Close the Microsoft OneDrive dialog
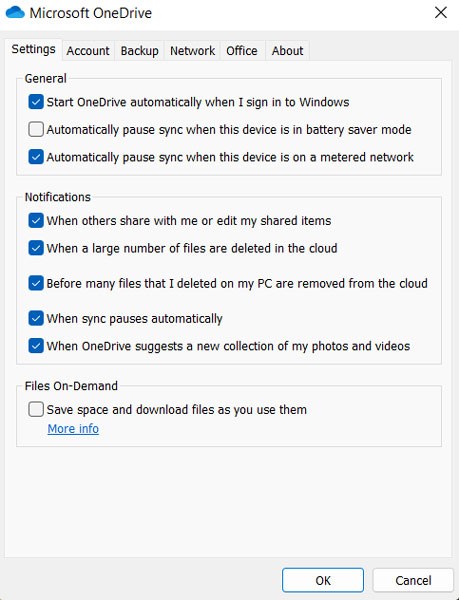This screenshot has height=600, width=459. [x=441, y=13]
